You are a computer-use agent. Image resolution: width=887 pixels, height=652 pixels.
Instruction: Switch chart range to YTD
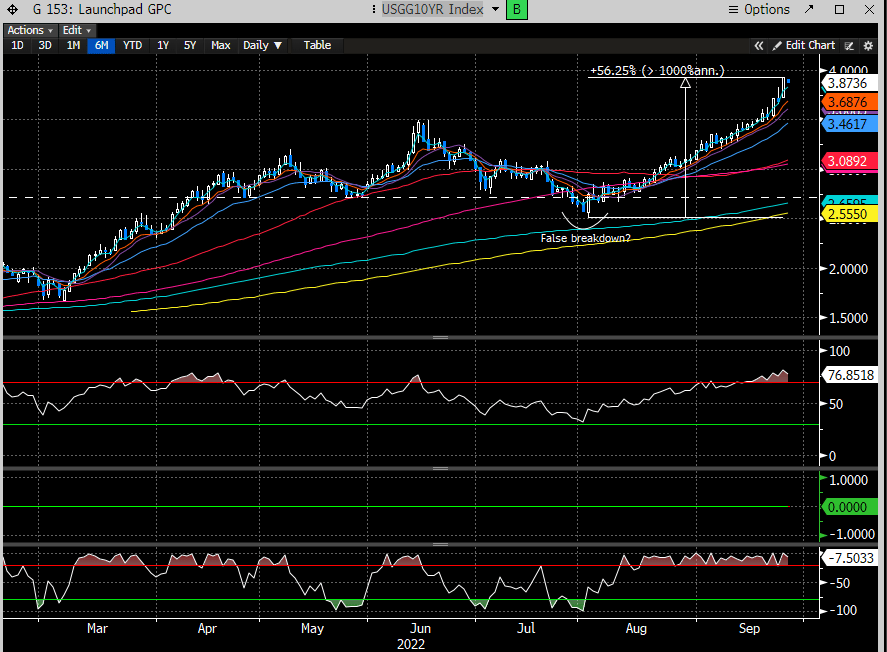132,45
